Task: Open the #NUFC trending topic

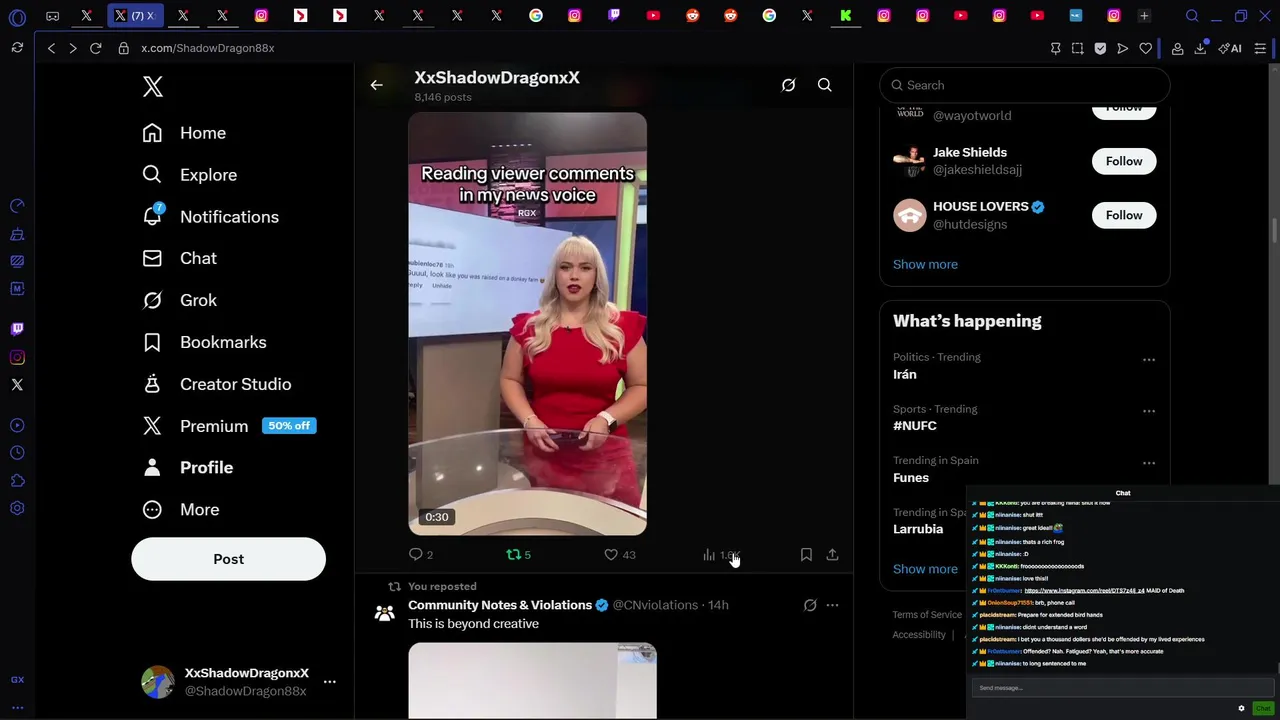Action: pyautogui.click(x=915, y=426)
